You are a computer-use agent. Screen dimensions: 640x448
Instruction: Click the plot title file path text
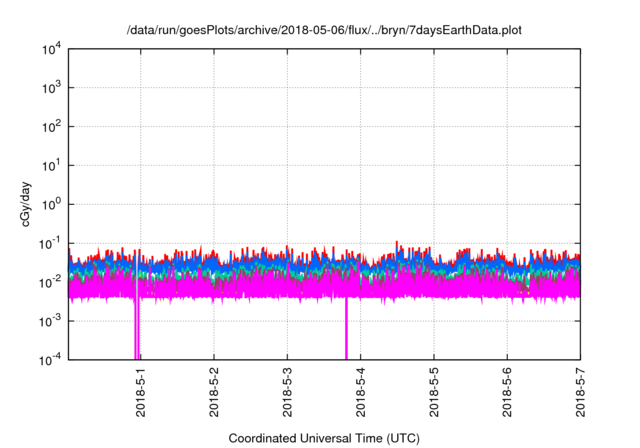pos(324,30)
